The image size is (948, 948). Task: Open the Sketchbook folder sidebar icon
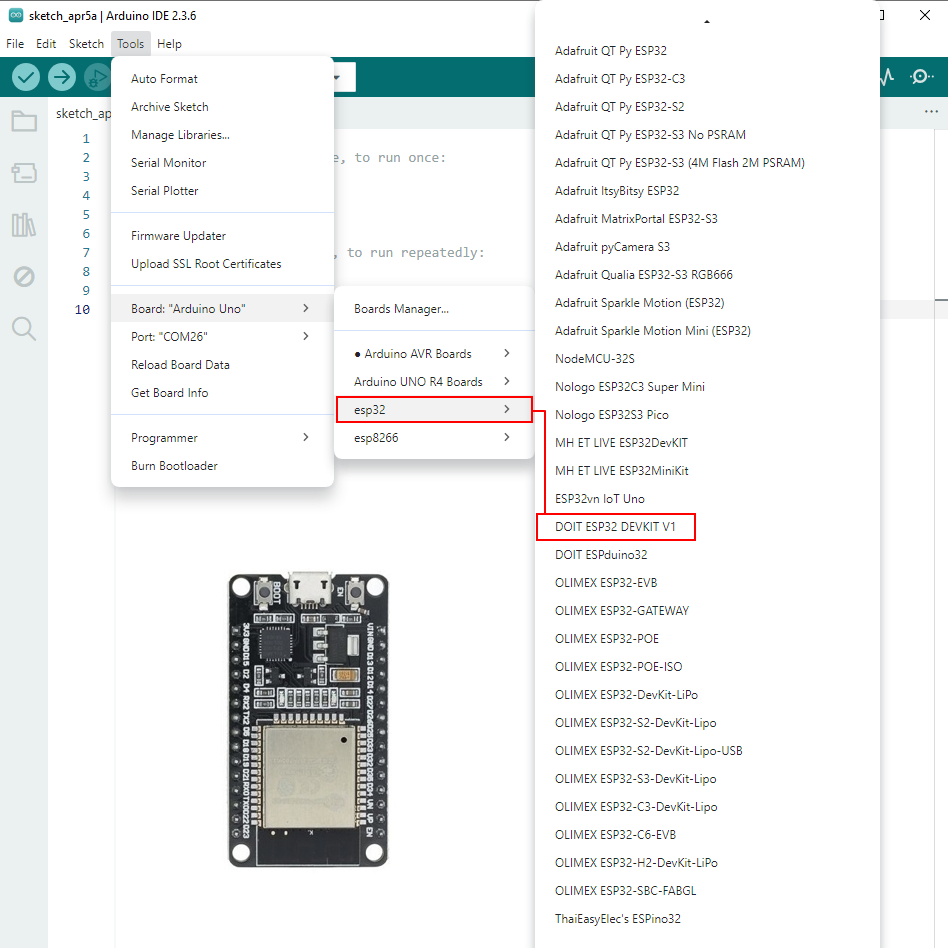(x=24, y=122)
